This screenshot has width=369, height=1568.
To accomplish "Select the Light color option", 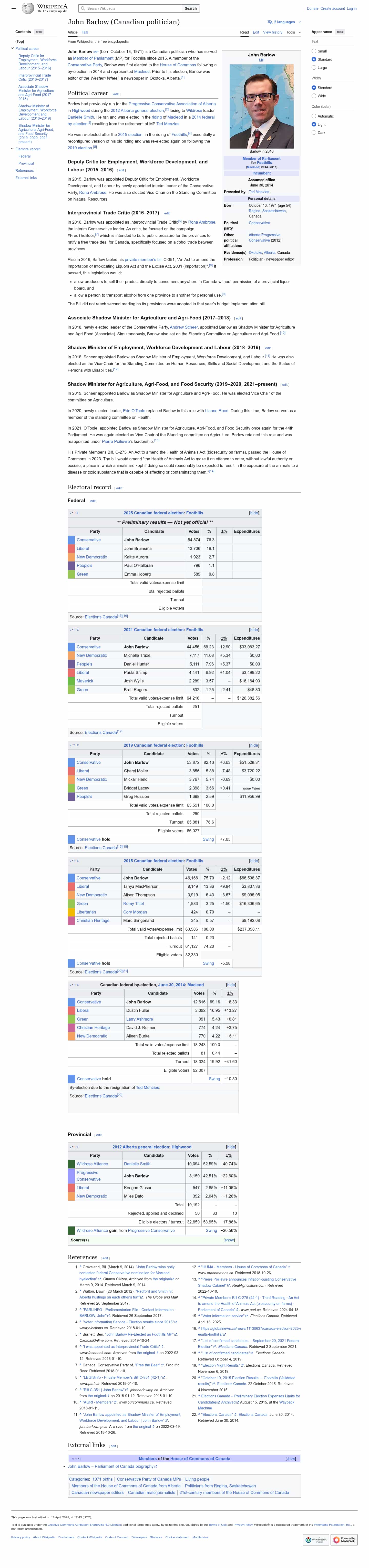I will pyautogui.click(x=314, y=124).
